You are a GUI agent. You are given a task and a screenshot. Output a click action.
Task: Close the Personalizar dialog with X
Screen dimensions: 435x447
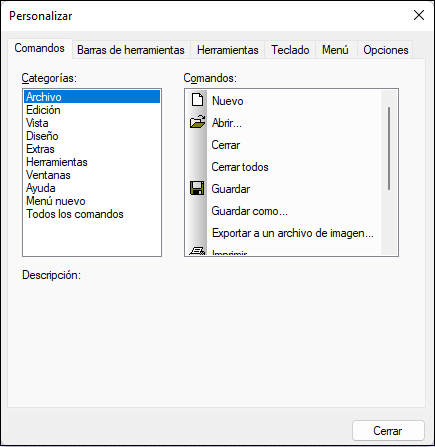[x=419, y=15]
